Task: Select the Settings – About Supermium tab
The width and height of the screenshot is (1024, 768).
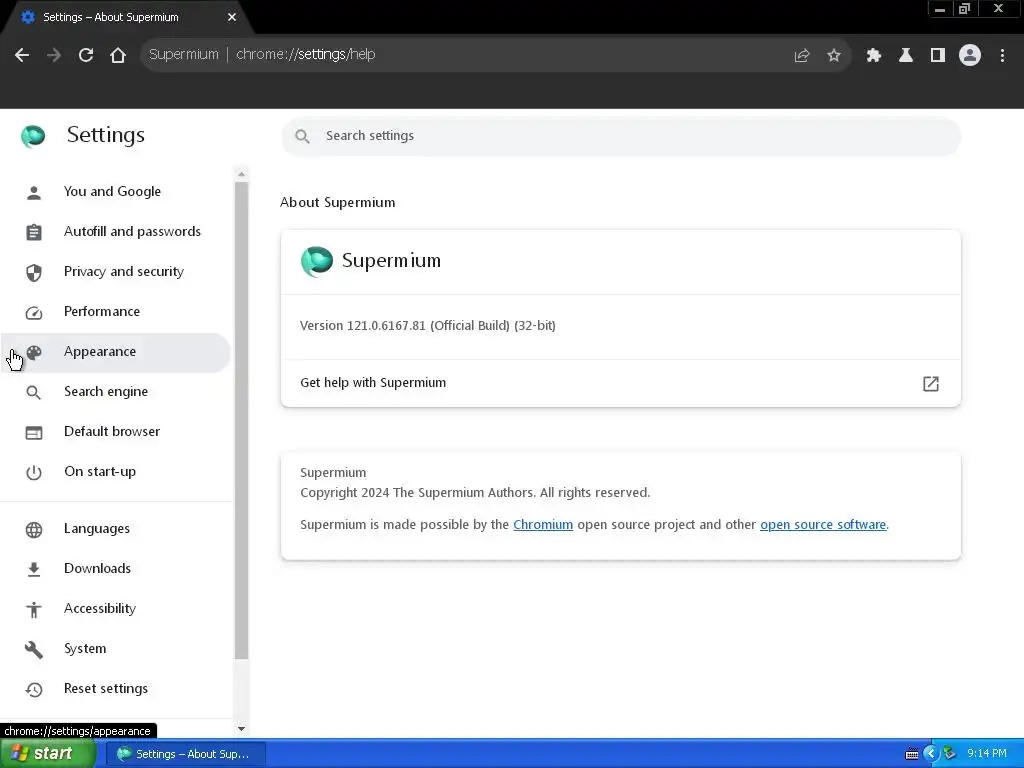Action: 124,17
